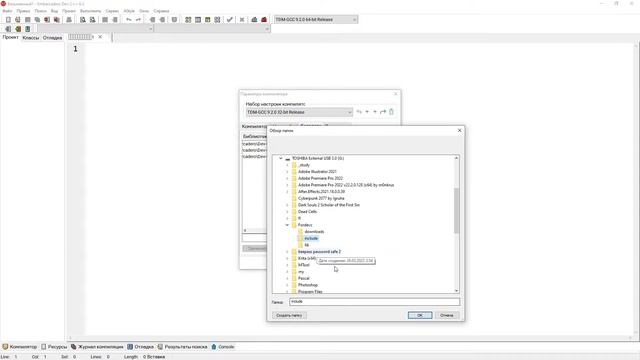Click the Find toolbar icon

pos(83,20)
